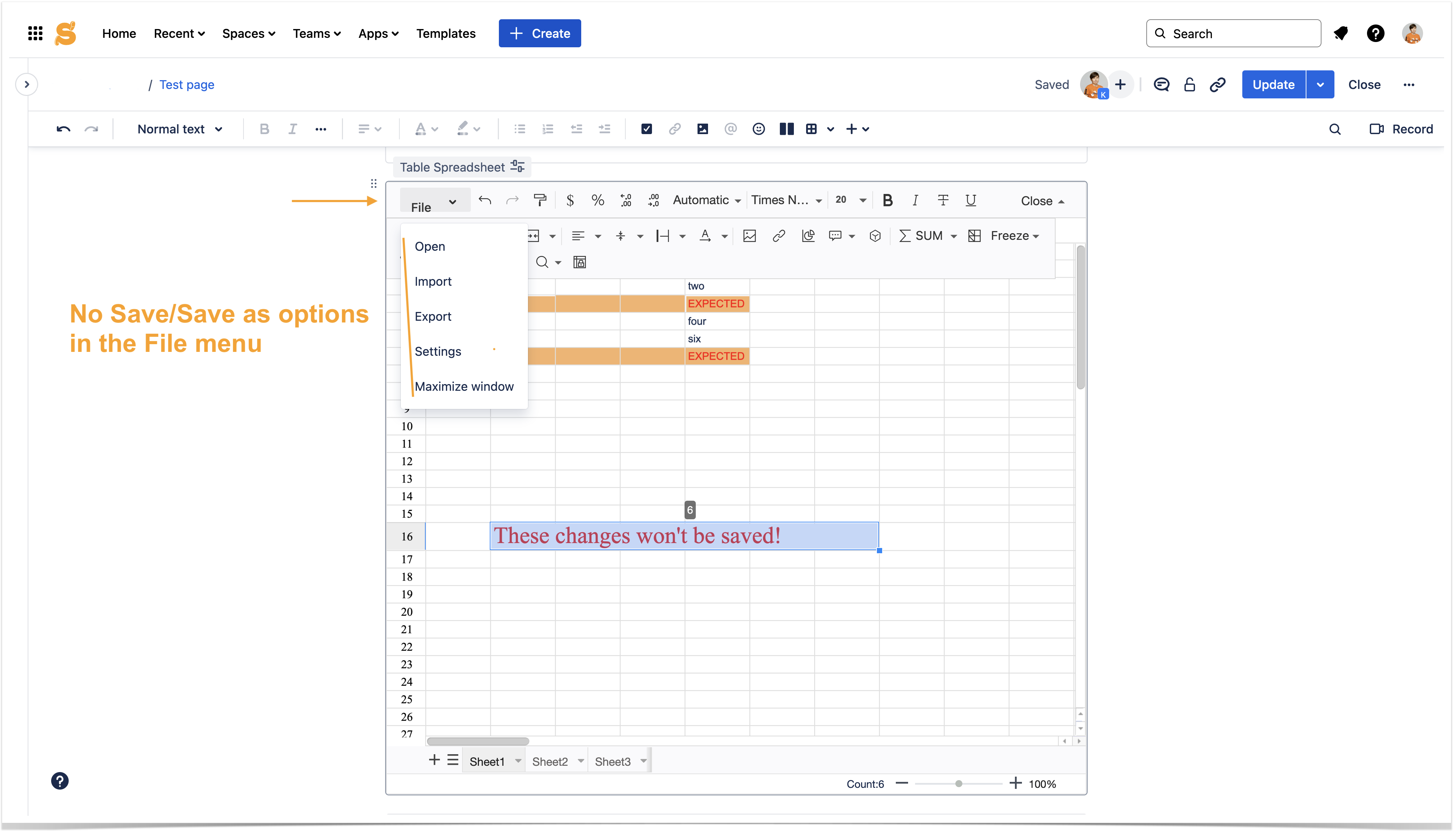Insert action item checkbox in editor

coord(646,129)
